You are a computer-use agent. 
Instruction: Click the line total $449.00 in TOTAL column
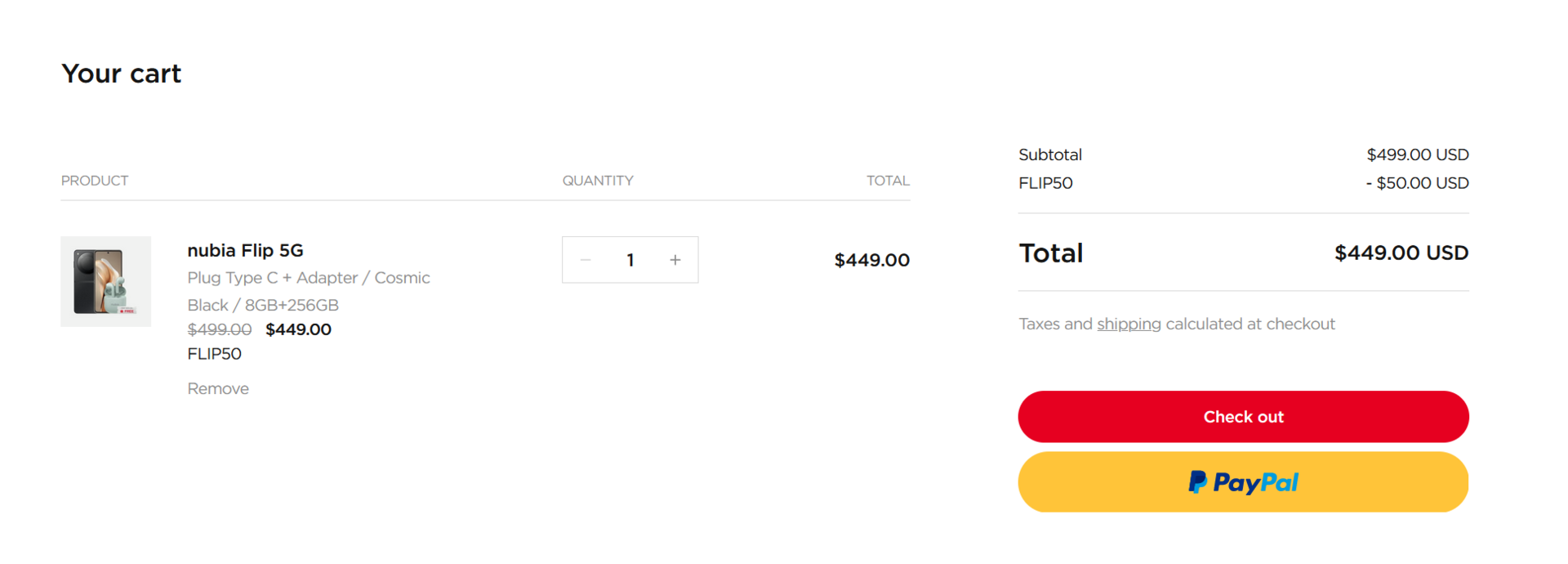point(871,260)
